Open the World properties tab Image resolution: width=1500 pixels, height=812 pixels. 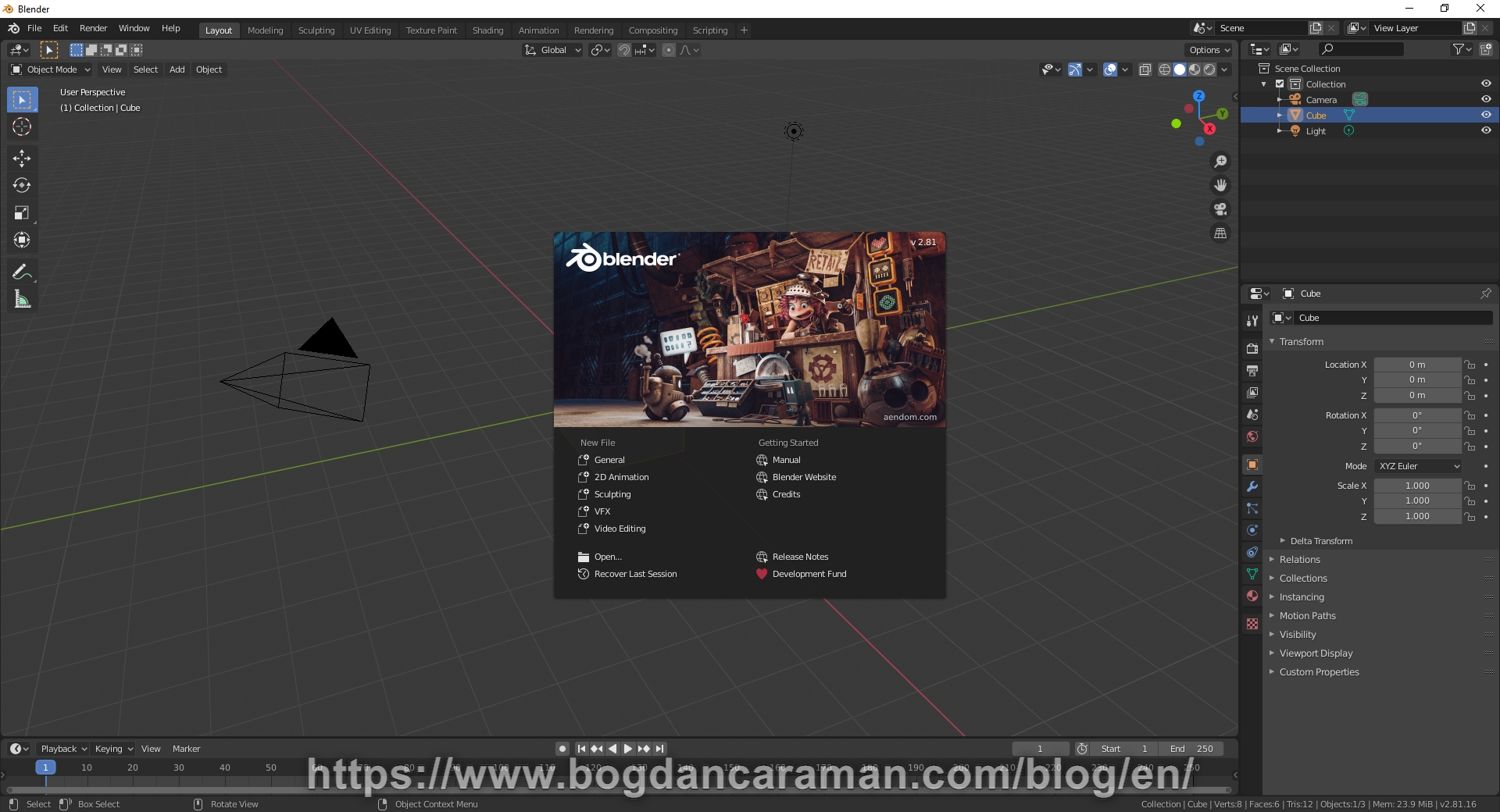[x=1252, y=436]
